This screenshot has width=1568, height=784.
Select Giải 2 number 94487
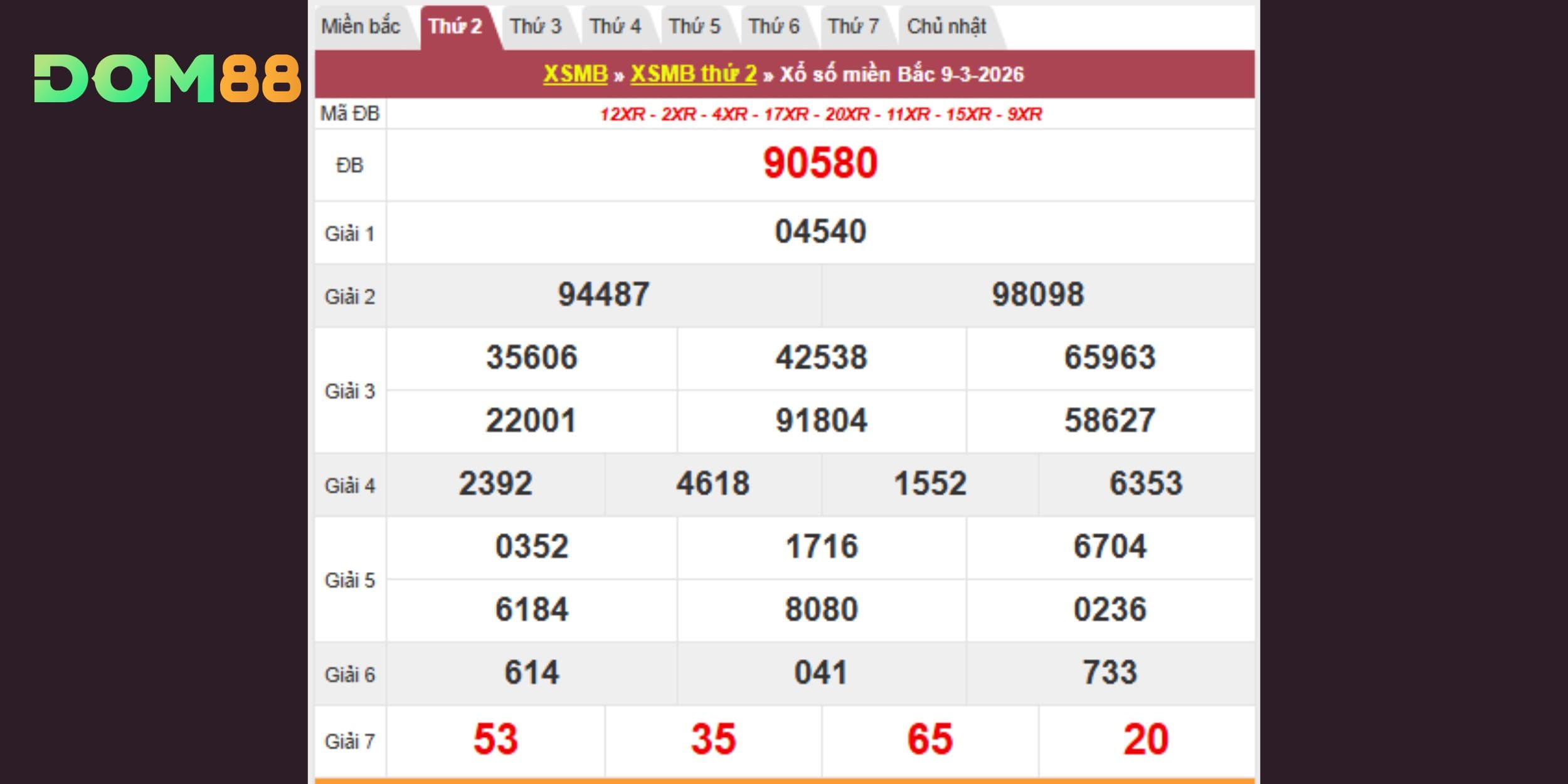coord(603,295)
